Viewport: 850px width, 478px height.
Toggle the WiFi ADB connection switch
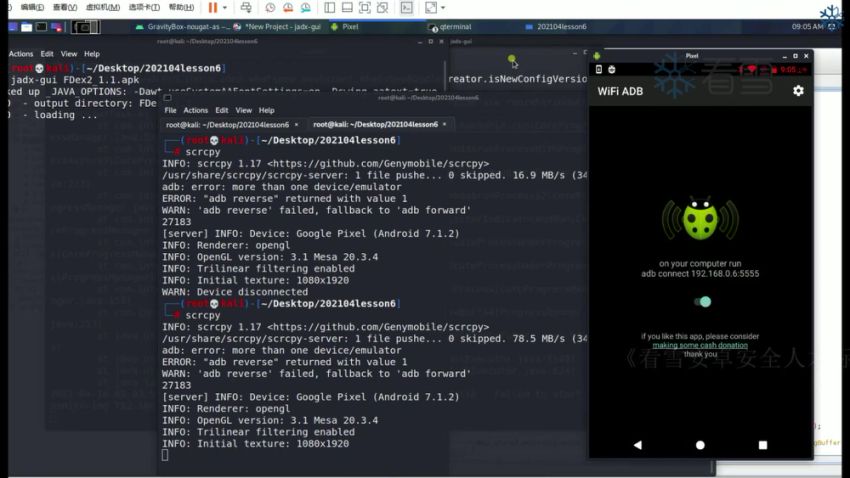pos(703,302)
